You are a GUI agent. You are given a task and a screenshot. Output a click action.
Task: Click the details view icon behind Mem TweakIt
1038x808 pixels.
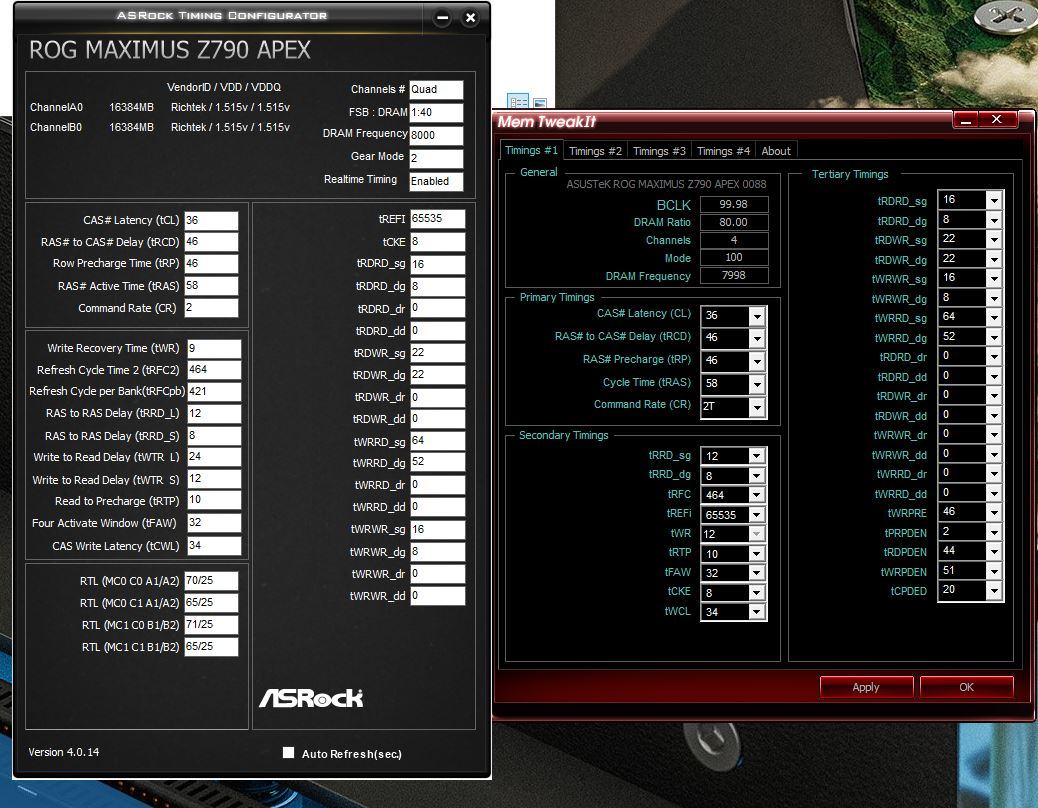518,101
